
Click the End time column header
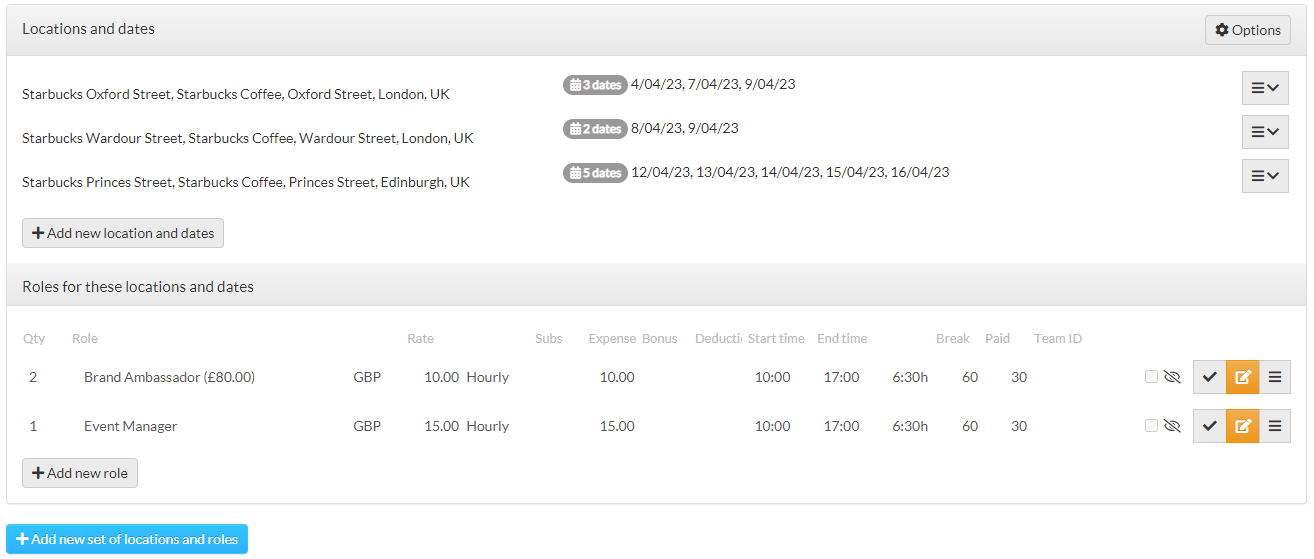coord(842,339)
